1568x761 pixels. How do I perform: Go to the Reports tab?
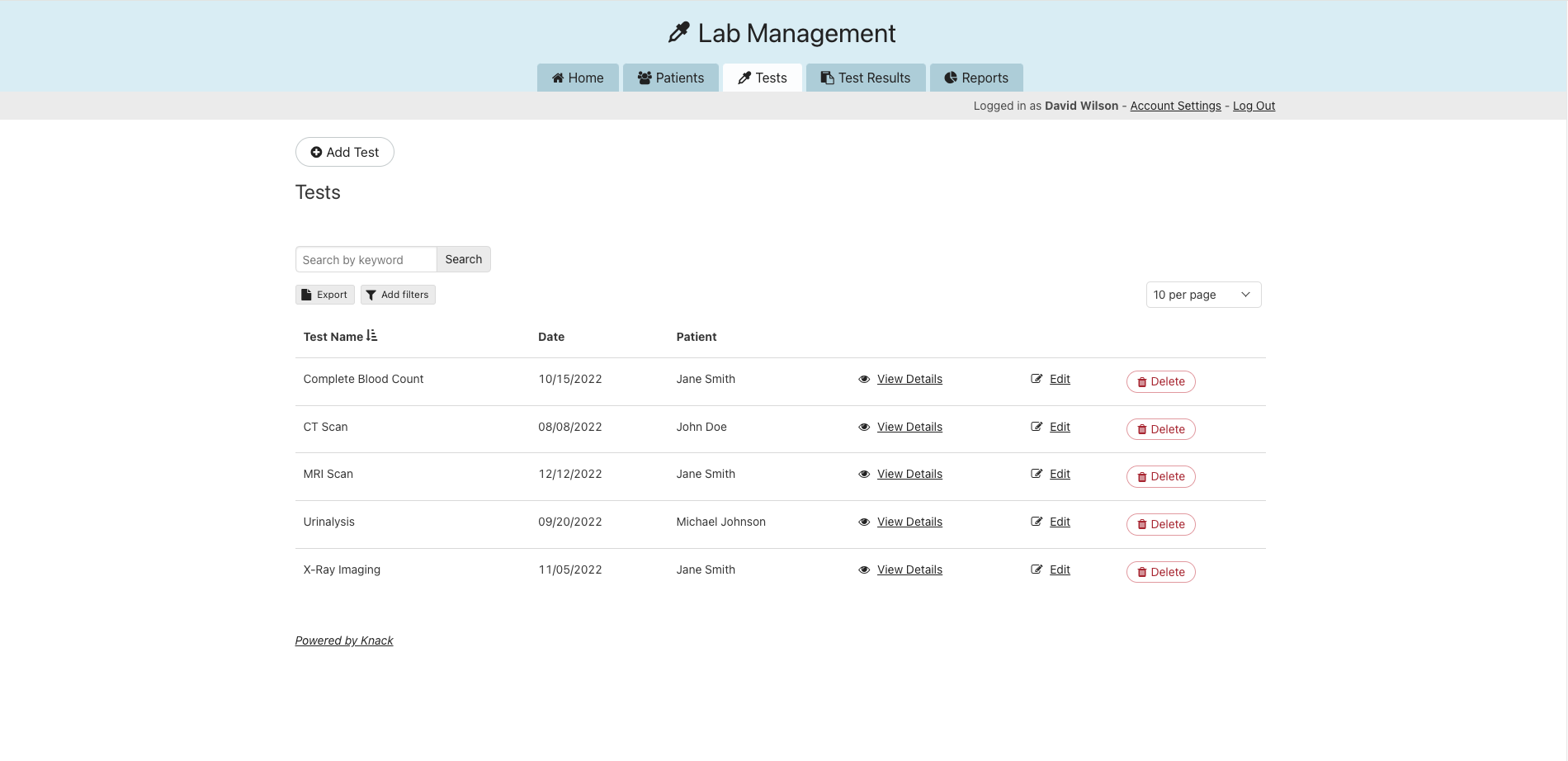(x=975, y=78)
